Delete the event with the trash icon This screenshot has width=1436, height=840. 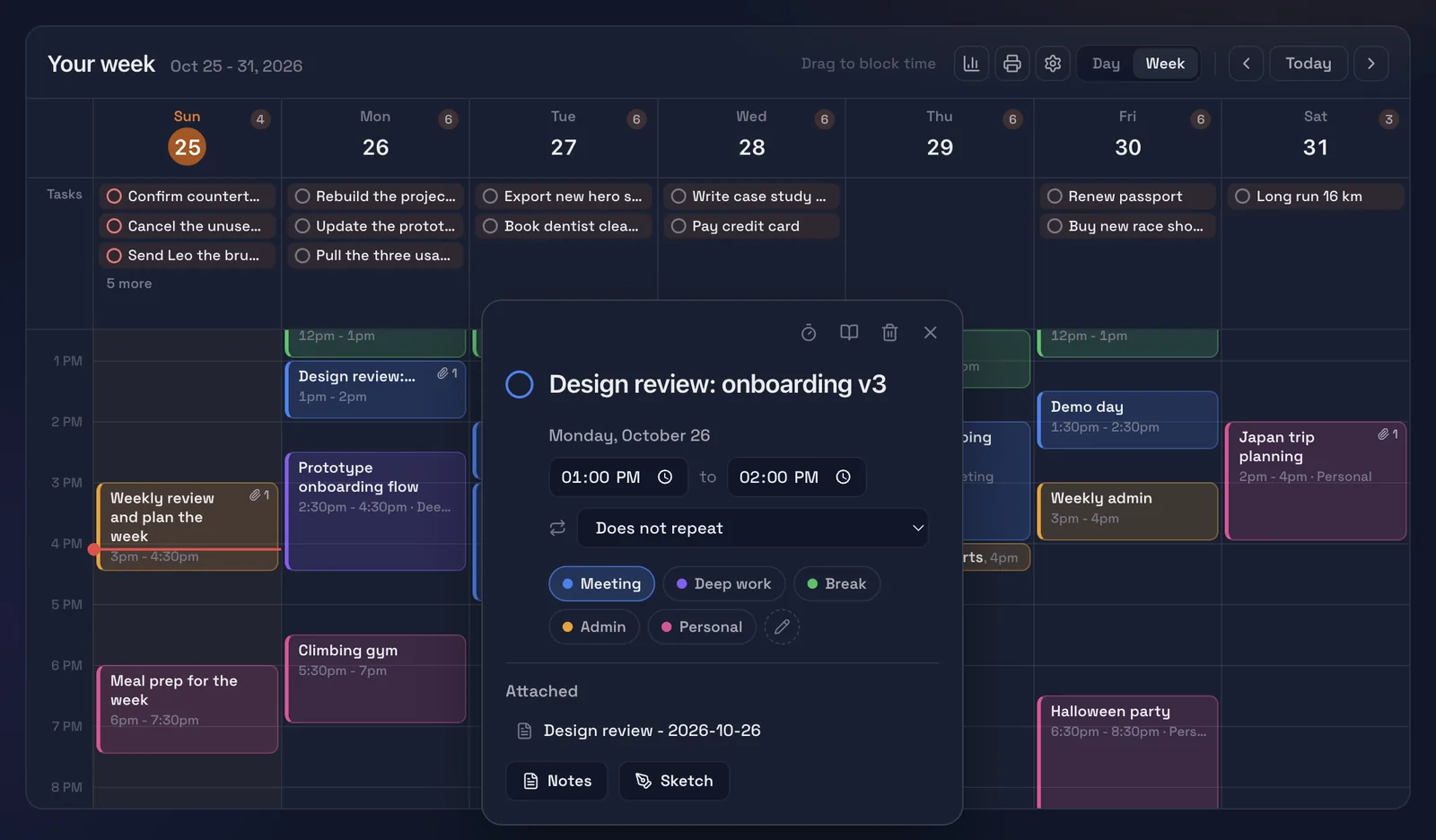point(889,333)
